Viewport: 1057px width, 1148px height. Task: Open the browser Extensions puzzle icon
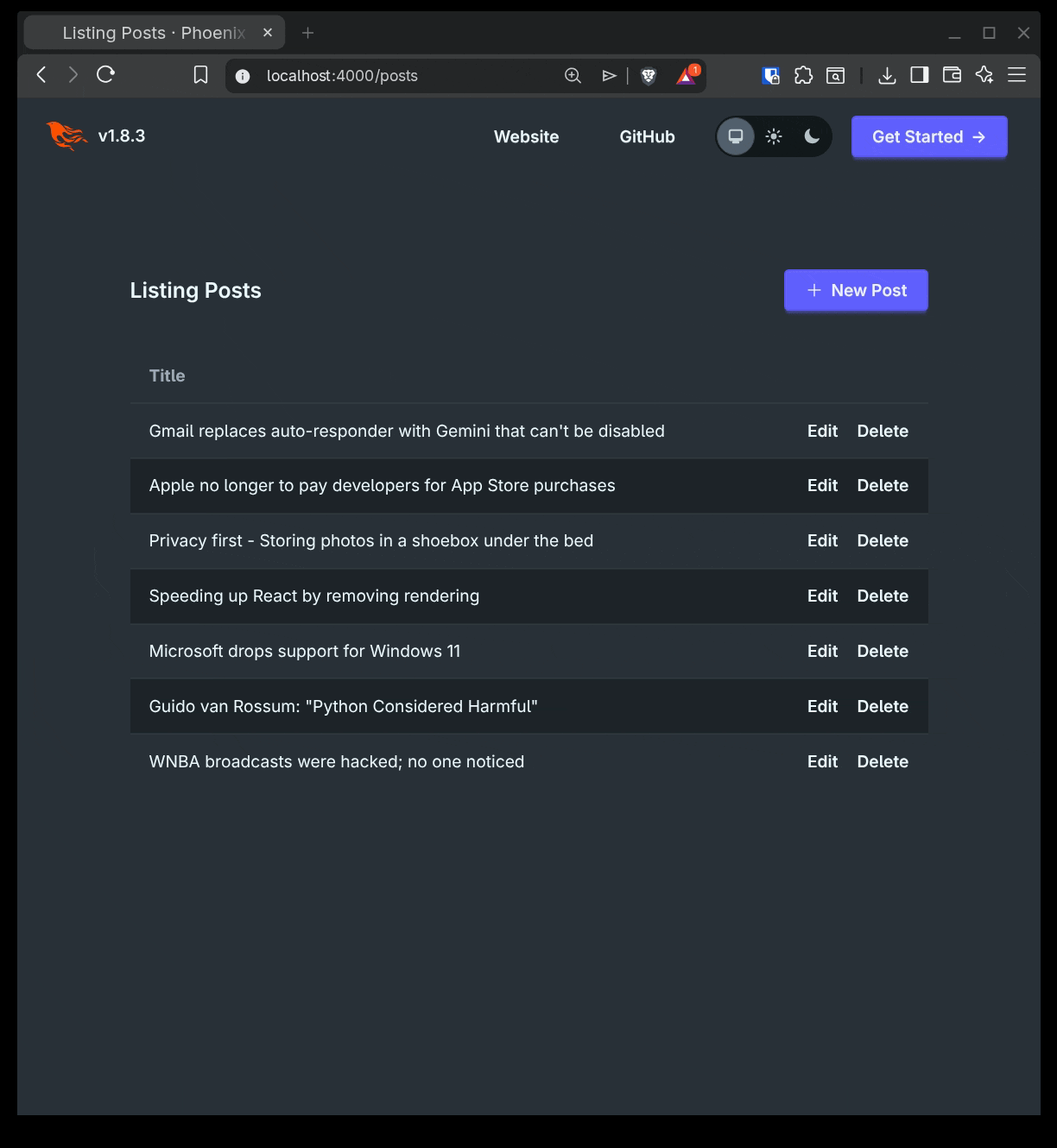point(804,75)
